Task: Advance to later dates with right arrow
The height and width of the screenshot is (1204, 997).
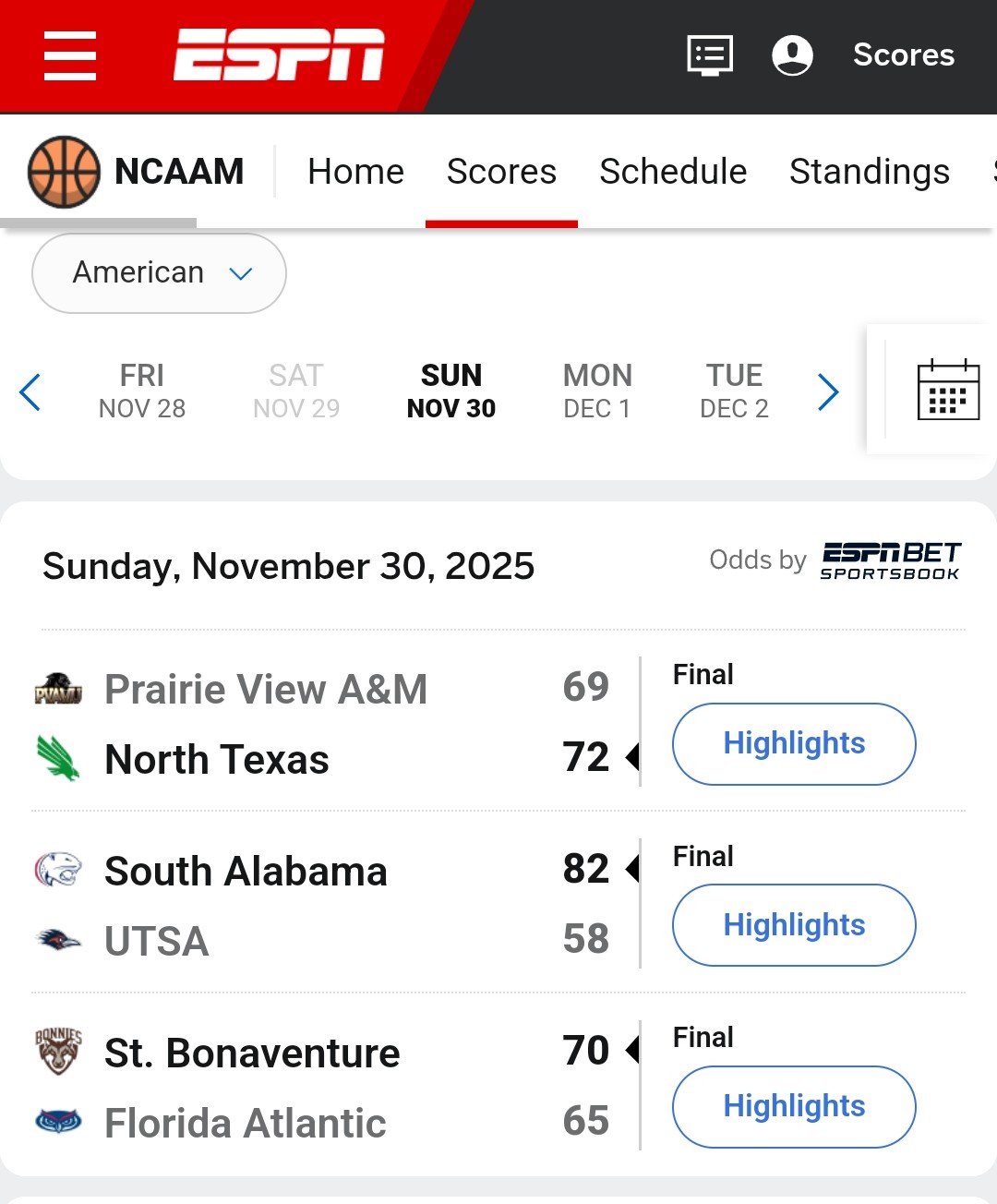Action: [x=828, y=392]
